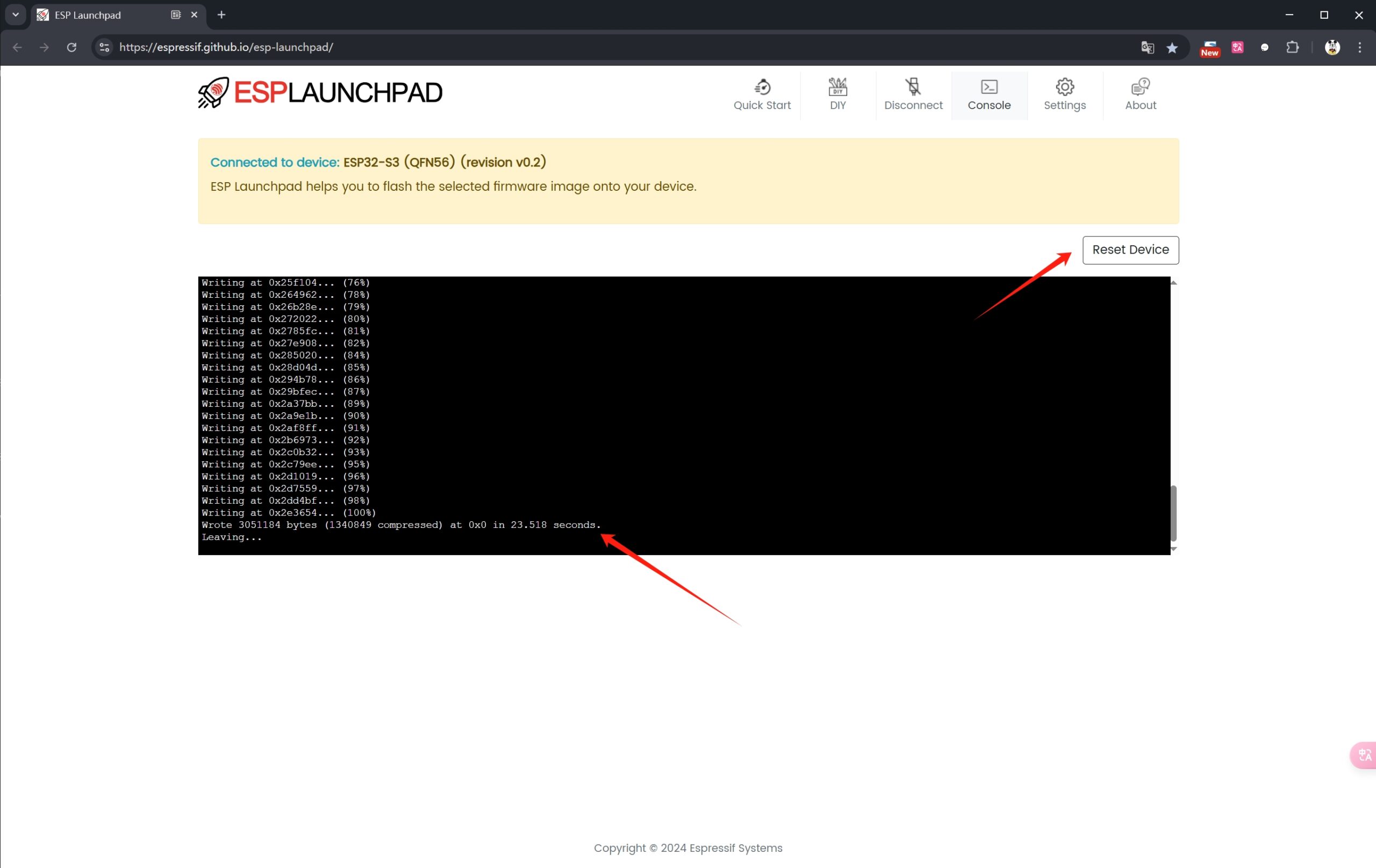Go back to the previous page
The height and width of the screenshot is (868, 1376).
coord(17,47)
